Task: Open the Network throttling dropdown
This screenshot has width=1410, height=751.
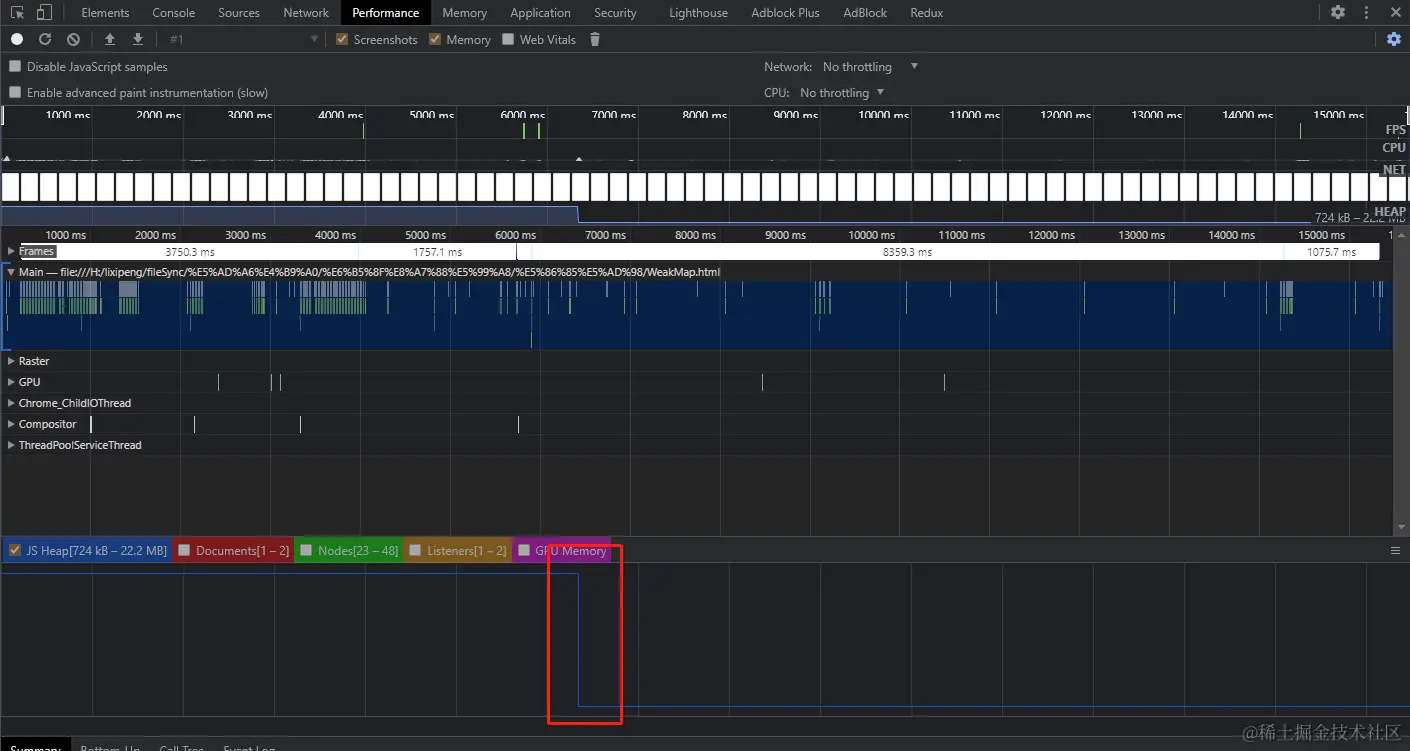Action: click(870, 66)
